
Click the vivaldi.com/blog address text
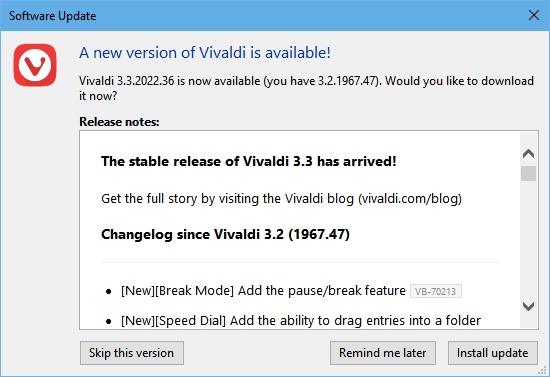(x=410, y=198)
